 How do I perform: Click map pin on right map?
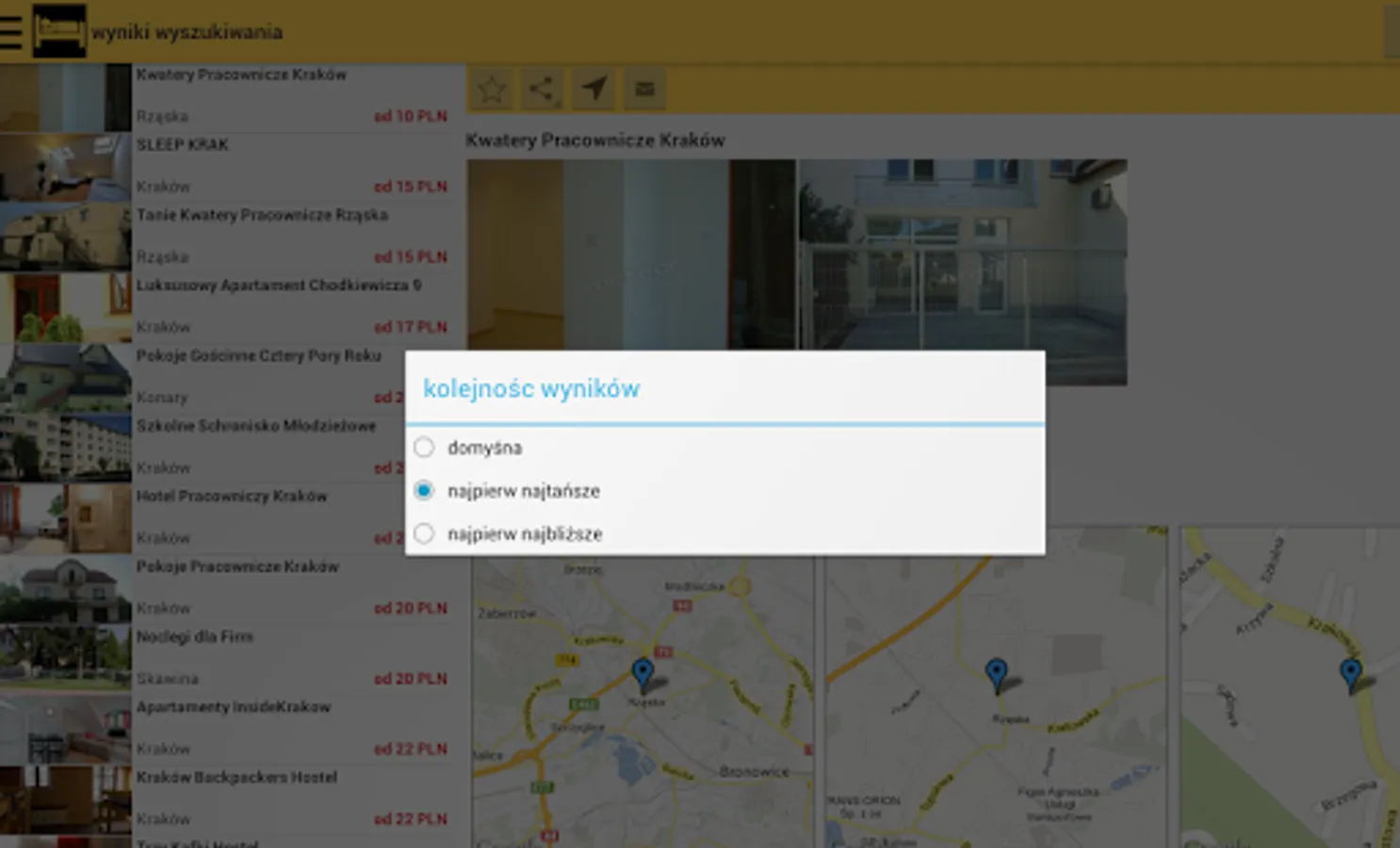click(1351, 675)
